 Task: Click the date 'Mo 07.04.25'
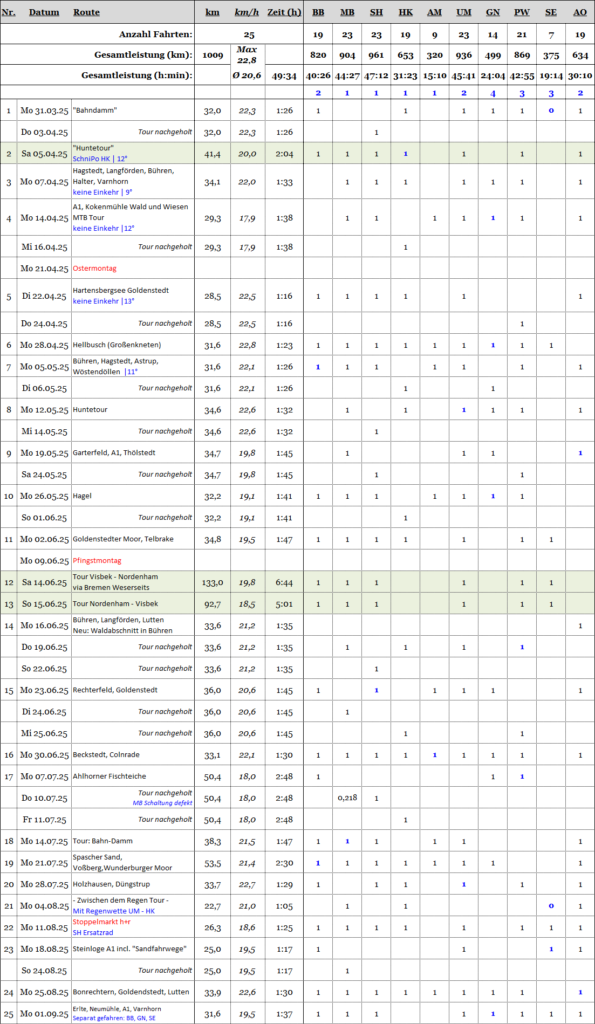[x=44, y=180]
